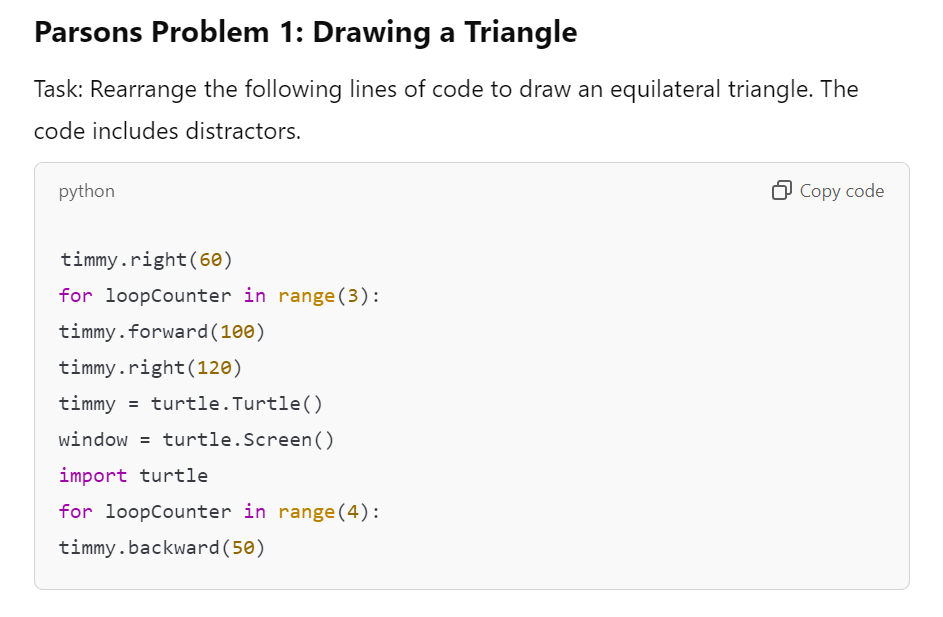Click the window = turtle.Screen() line
The height and width of the screenshot is (617, 943).
coord(195,439)
